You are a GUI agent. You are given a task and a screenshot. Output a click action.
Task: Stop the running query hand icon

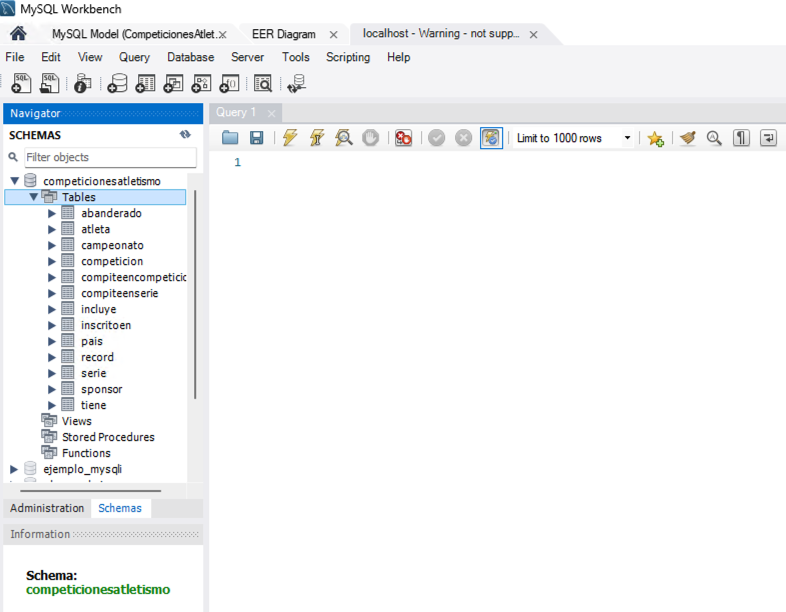[370, 137]
